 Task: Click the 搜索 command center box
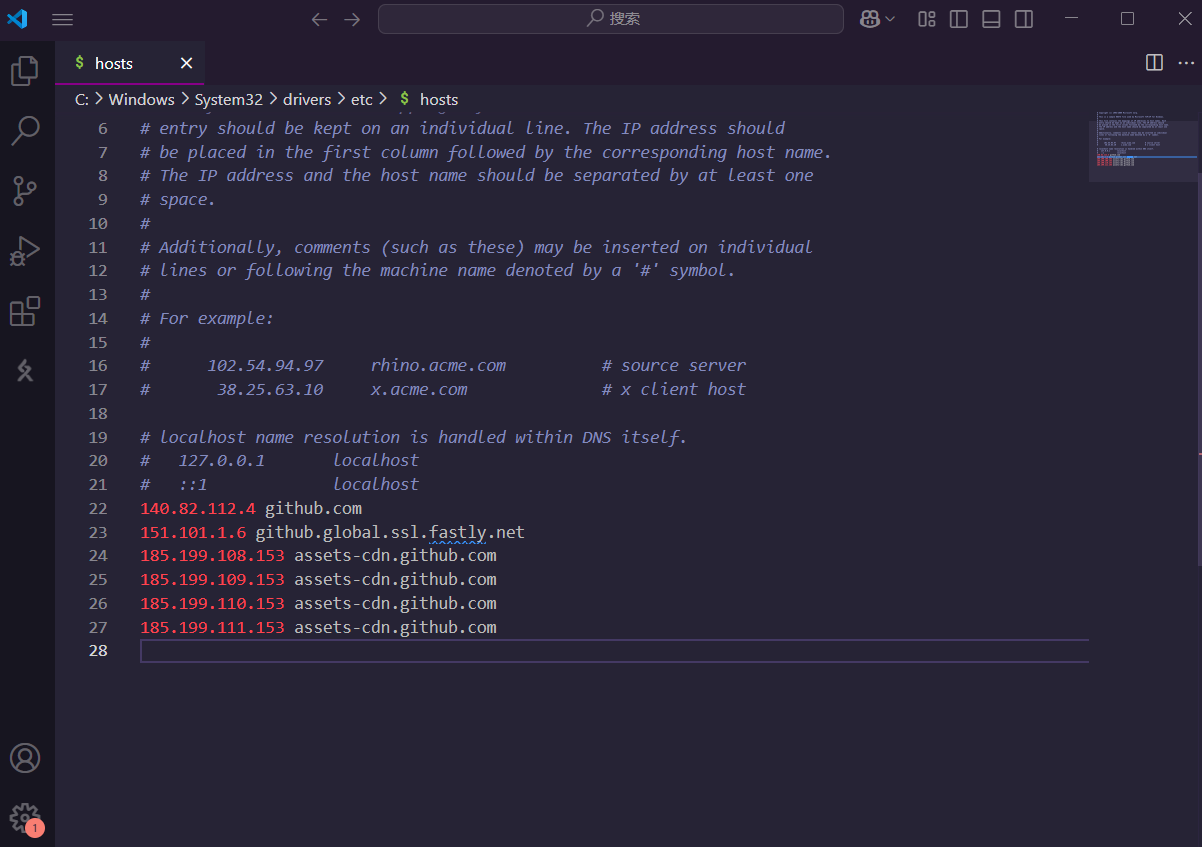point(611,19)
